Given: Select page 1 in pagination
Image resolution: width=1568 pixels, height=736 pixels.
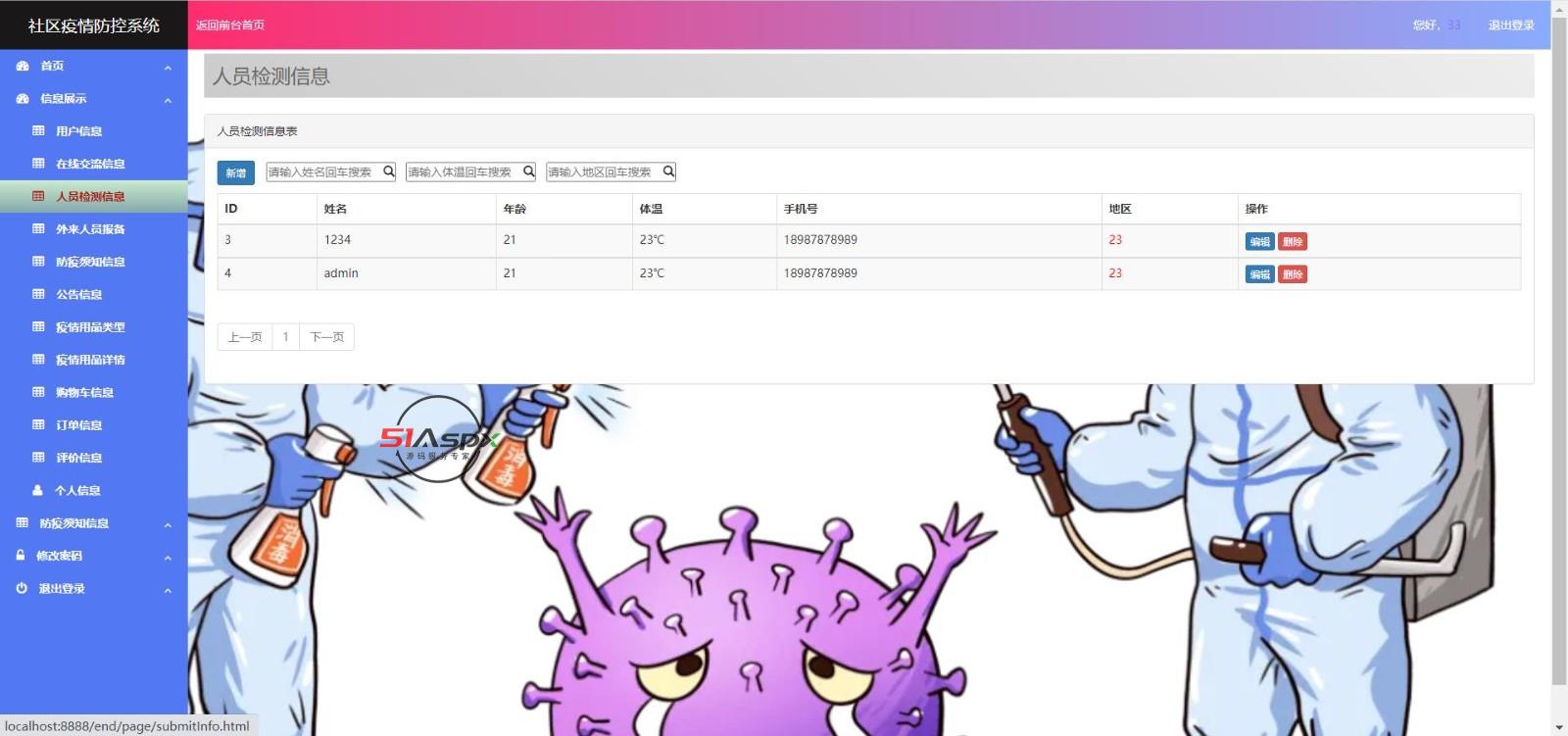Looking at the screenshot, I should (285, 337).
